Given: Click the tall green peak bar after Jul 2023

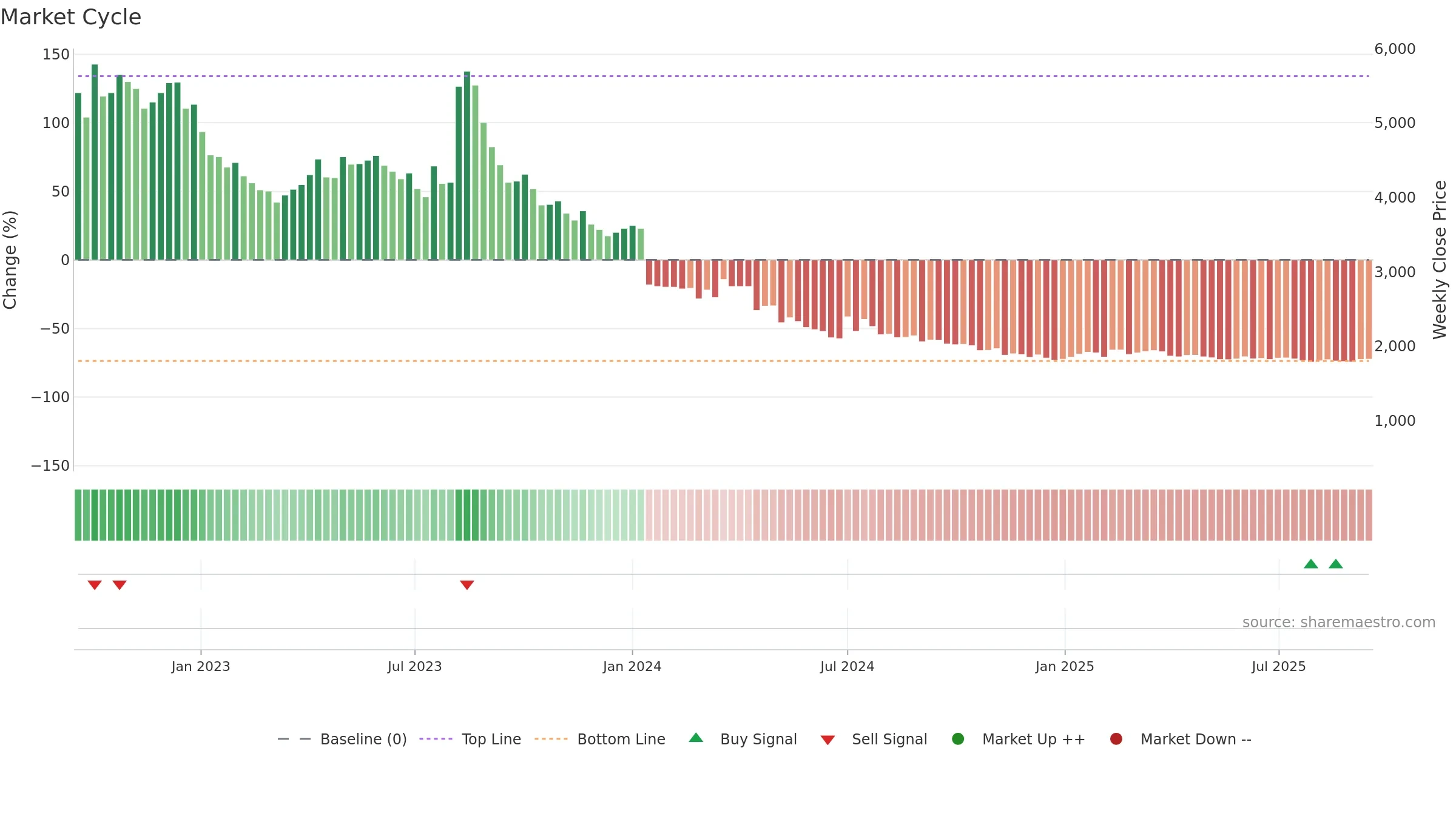Looking at the screenshot, I should (x=467, y=166).
